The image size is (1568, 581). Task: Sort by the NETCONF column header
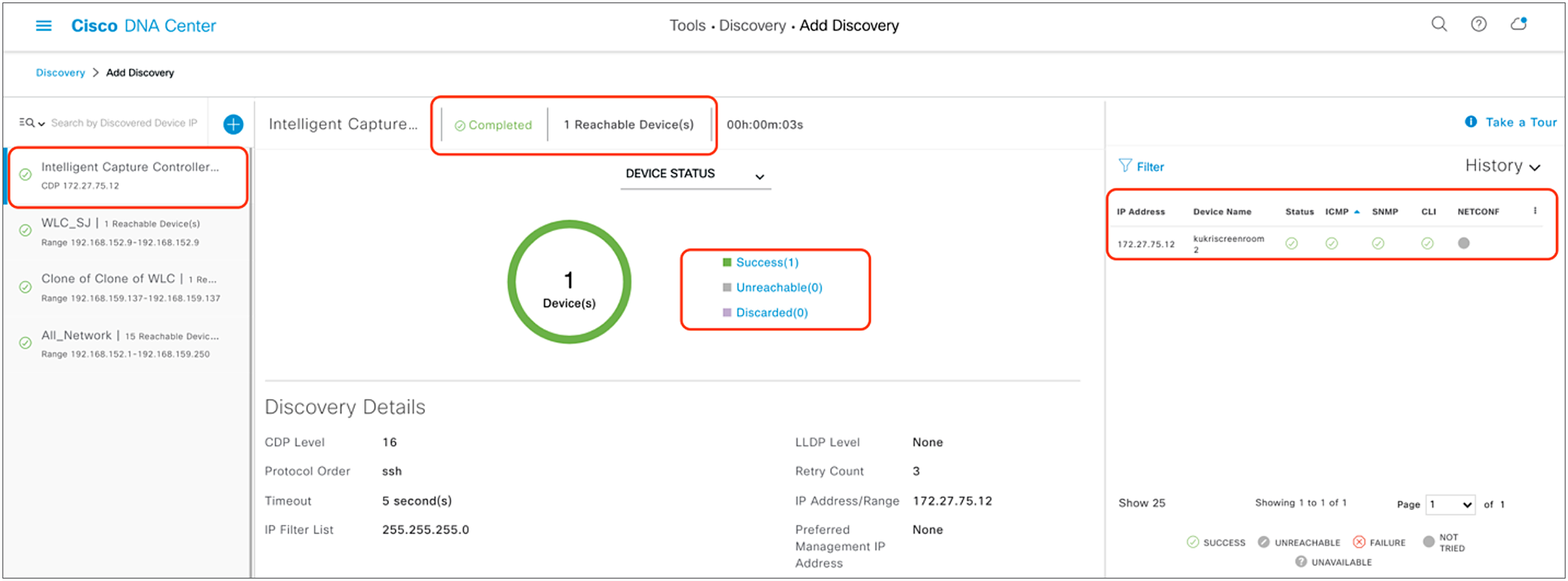(x=1478, y=212)
